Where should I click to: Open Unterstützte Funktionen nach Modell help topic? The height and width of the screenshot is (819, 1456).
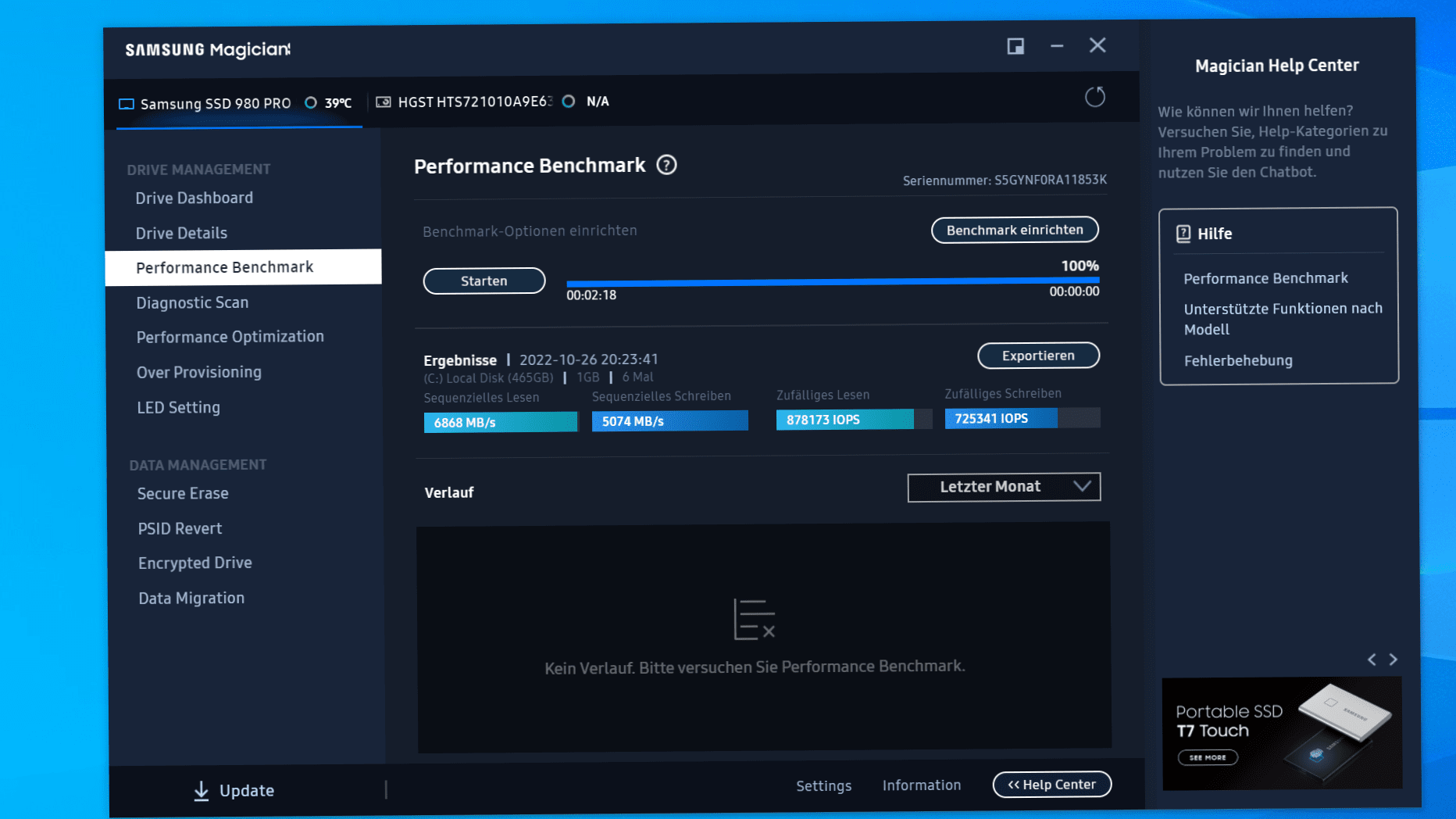coord(1283,319)
